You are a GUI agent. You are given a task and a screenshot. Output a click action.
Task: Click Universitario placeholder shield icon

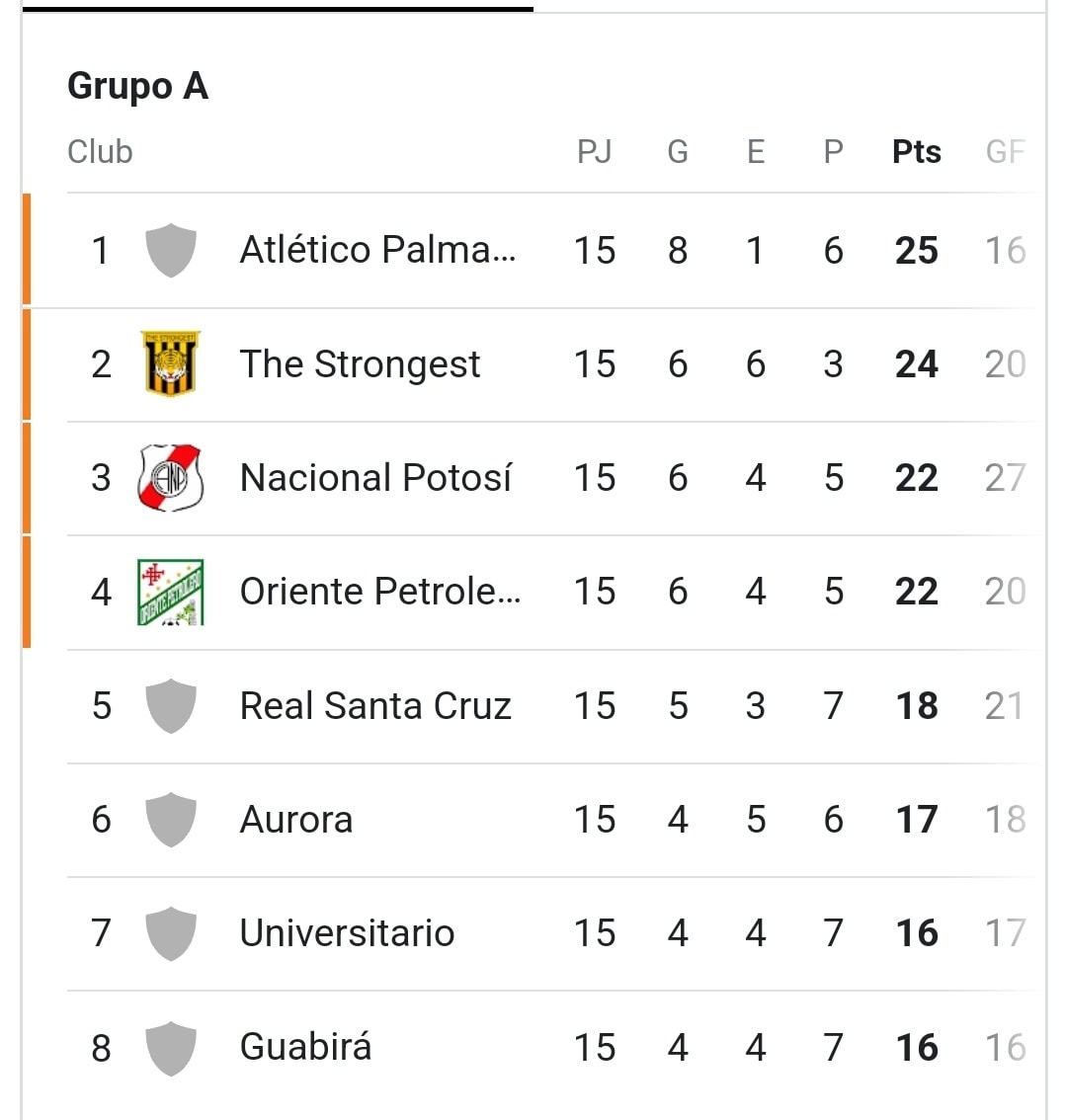coord(171,933)
